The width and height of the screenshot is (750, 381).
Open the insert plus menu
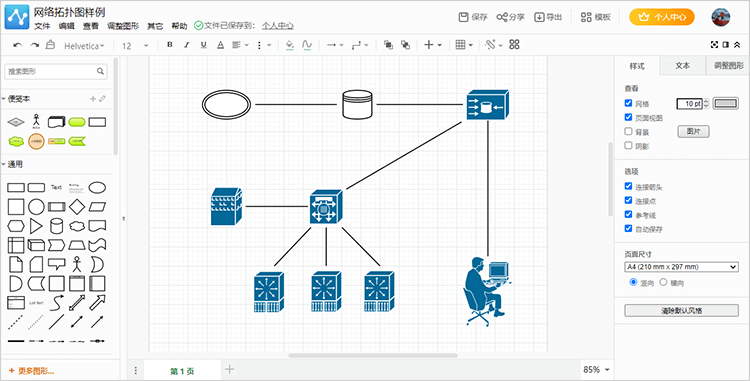[433, 45]
